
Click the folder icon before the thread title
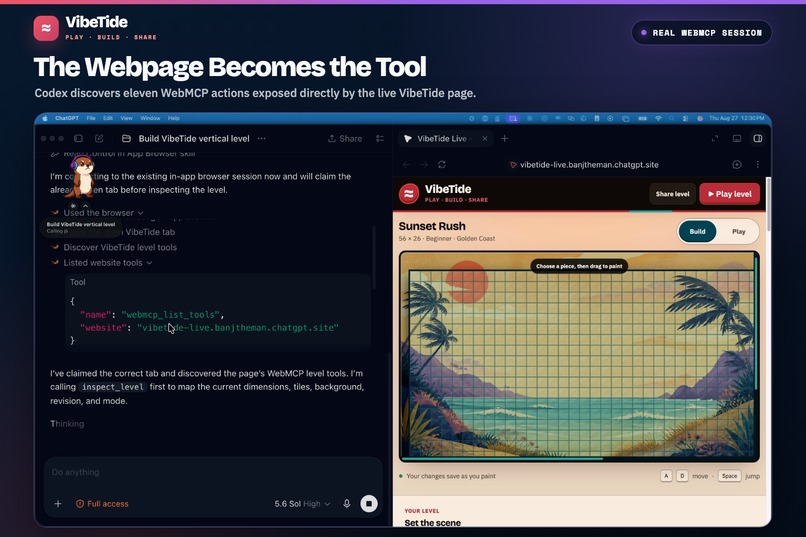(x=126, y=138)
